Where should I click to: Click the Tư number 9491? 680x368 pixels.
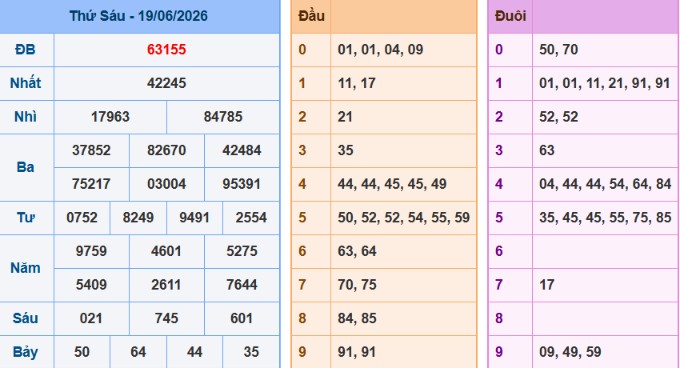(x=194, y=218)
